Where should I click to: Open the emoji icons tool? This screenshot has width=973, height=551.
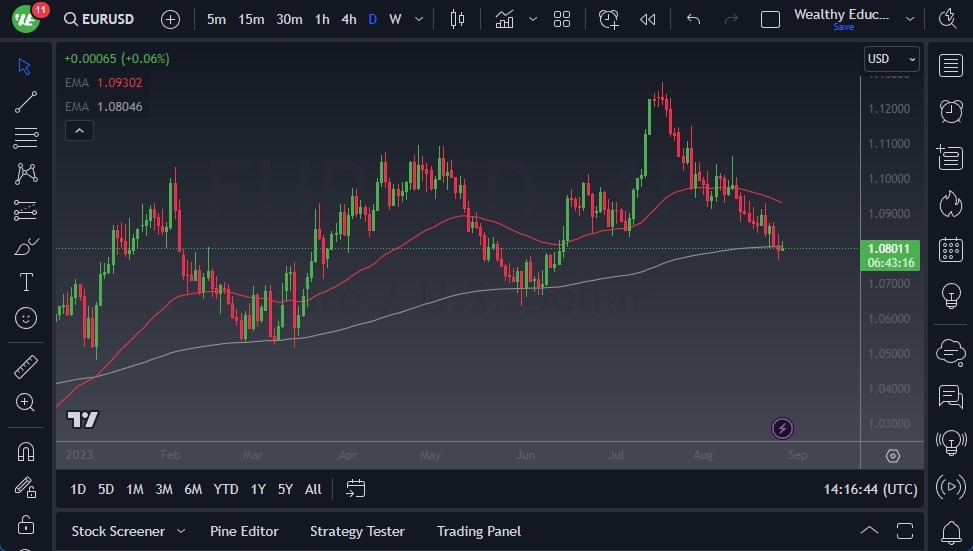point(26,318)
